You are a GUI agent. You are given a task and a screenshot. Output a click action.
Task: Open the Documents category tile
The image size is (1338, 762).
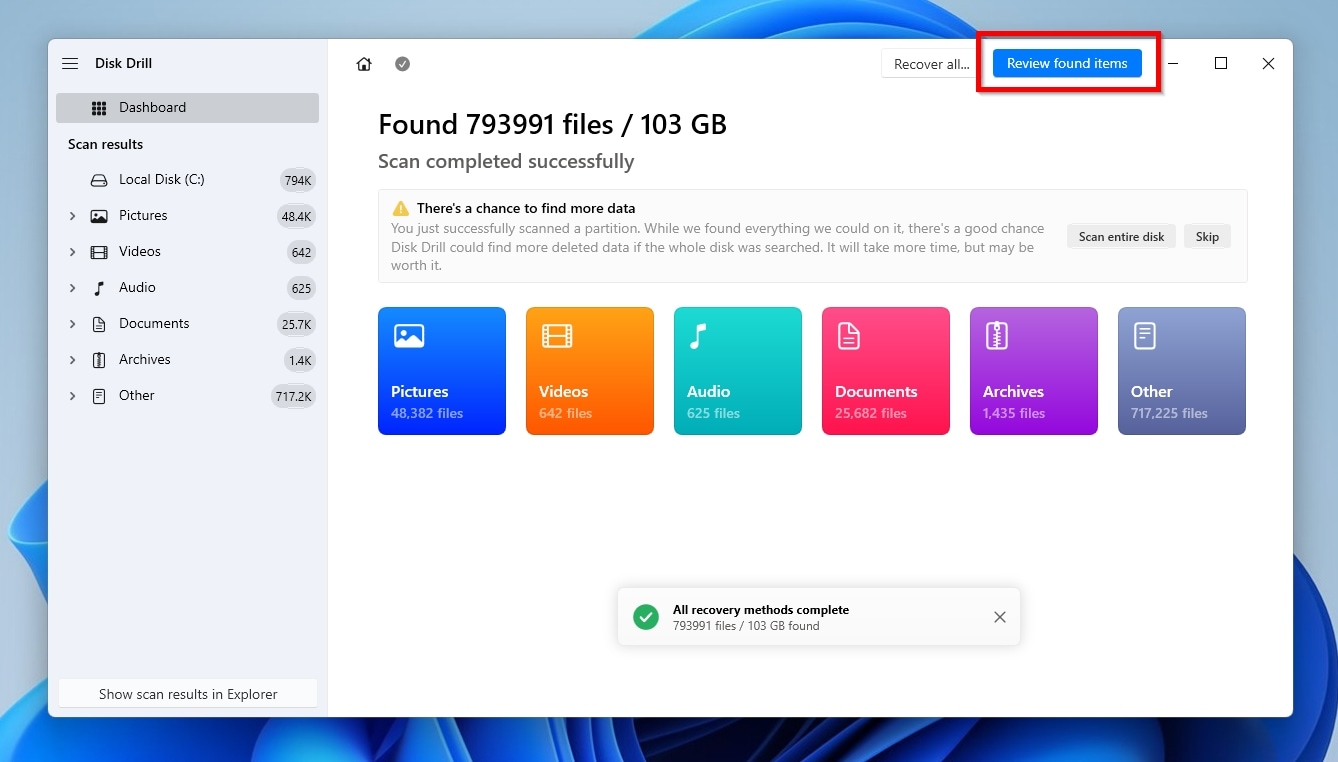click(x=886, y=371)
